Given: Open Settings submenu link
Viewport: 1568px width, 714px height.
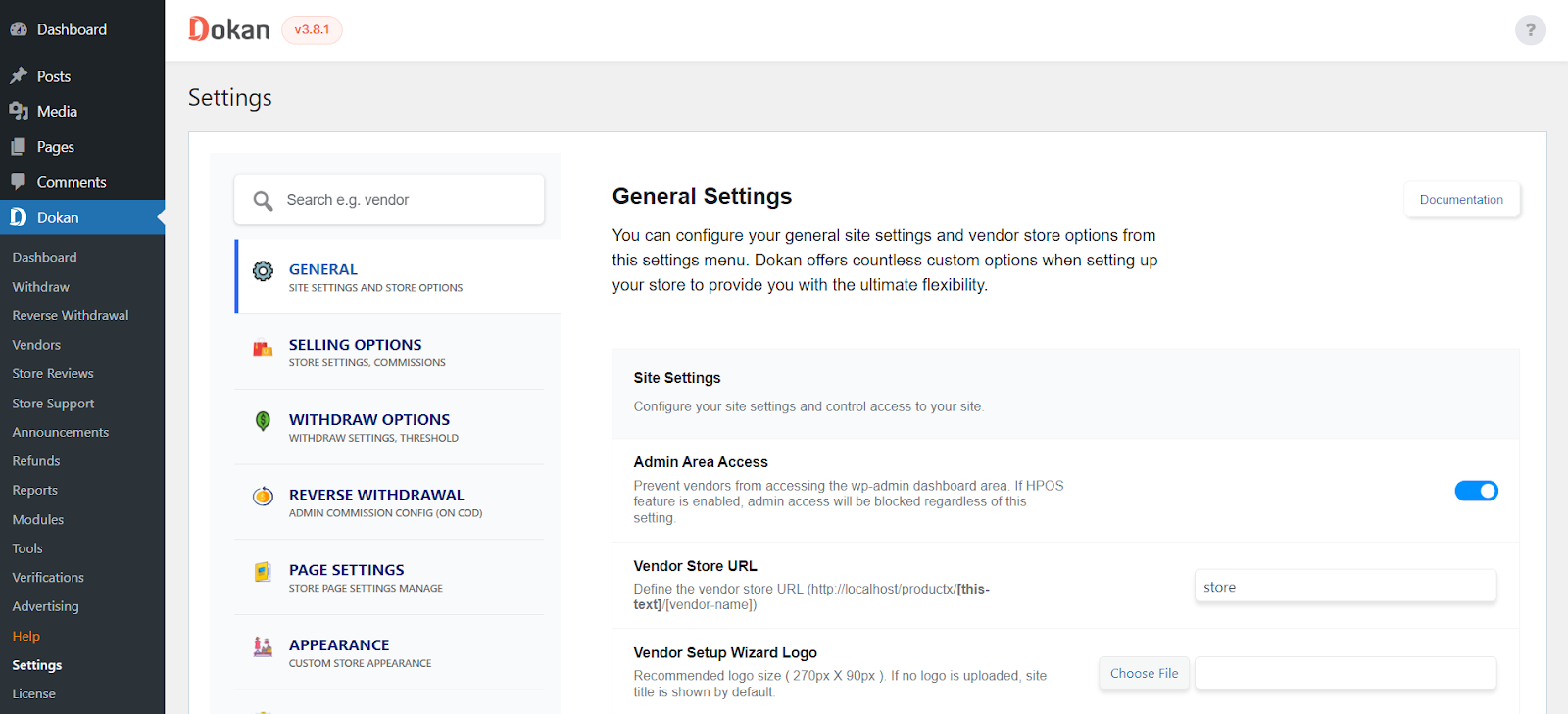Looking at the screenshot, I should 37,664.
